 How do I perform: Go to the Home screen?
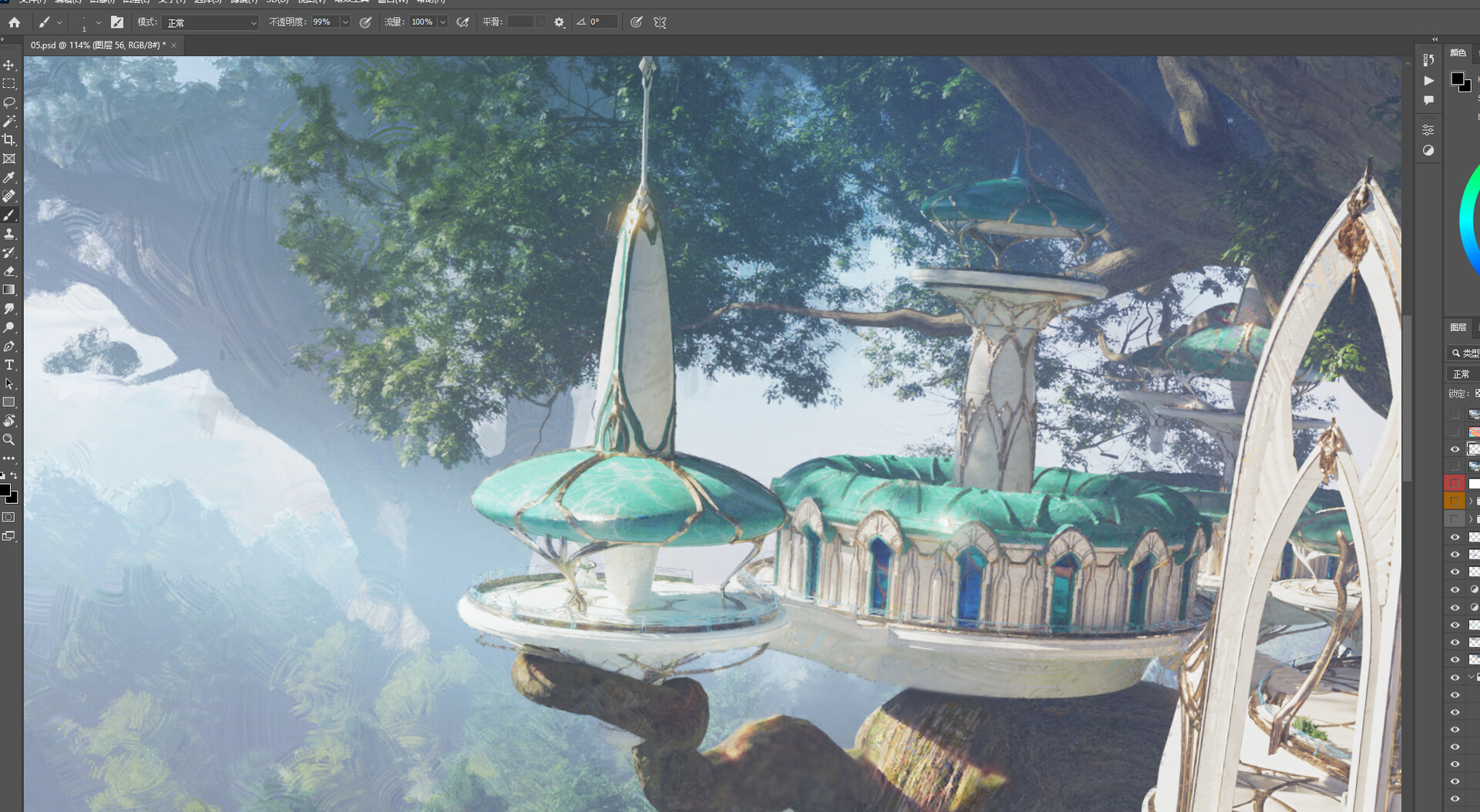[x=14, y=22]
